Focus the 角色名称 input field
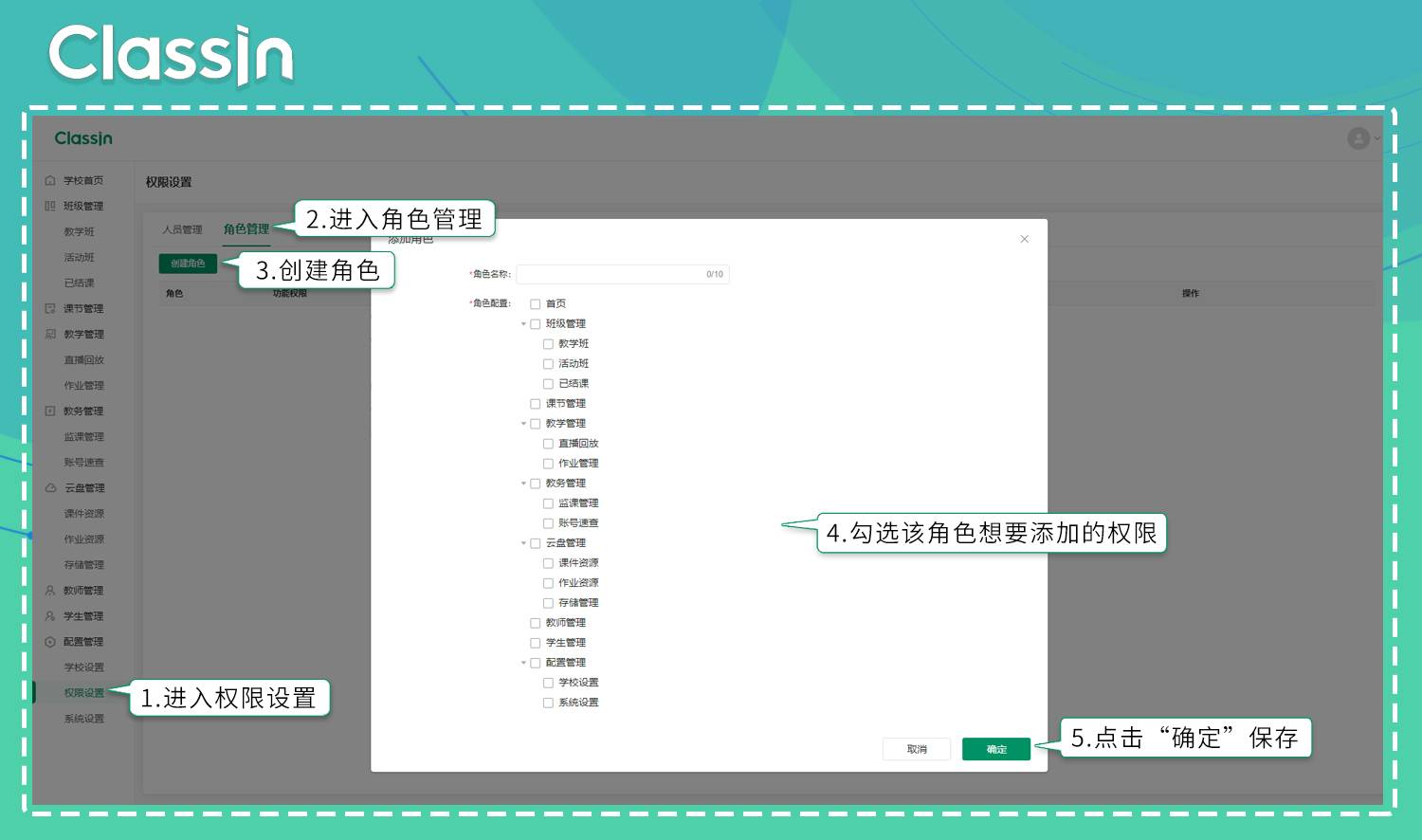Image resolution: width=1422 pixels, height=840 pixels. point(622,274)
